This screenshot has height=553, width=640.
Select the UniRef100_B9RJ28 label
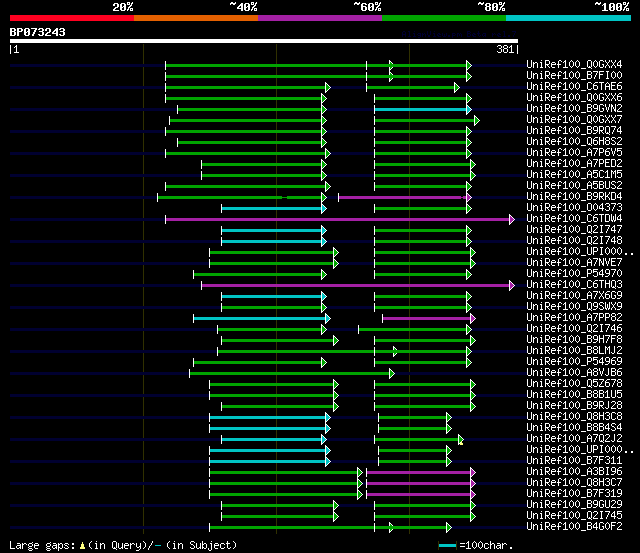[x=574, y=406]
